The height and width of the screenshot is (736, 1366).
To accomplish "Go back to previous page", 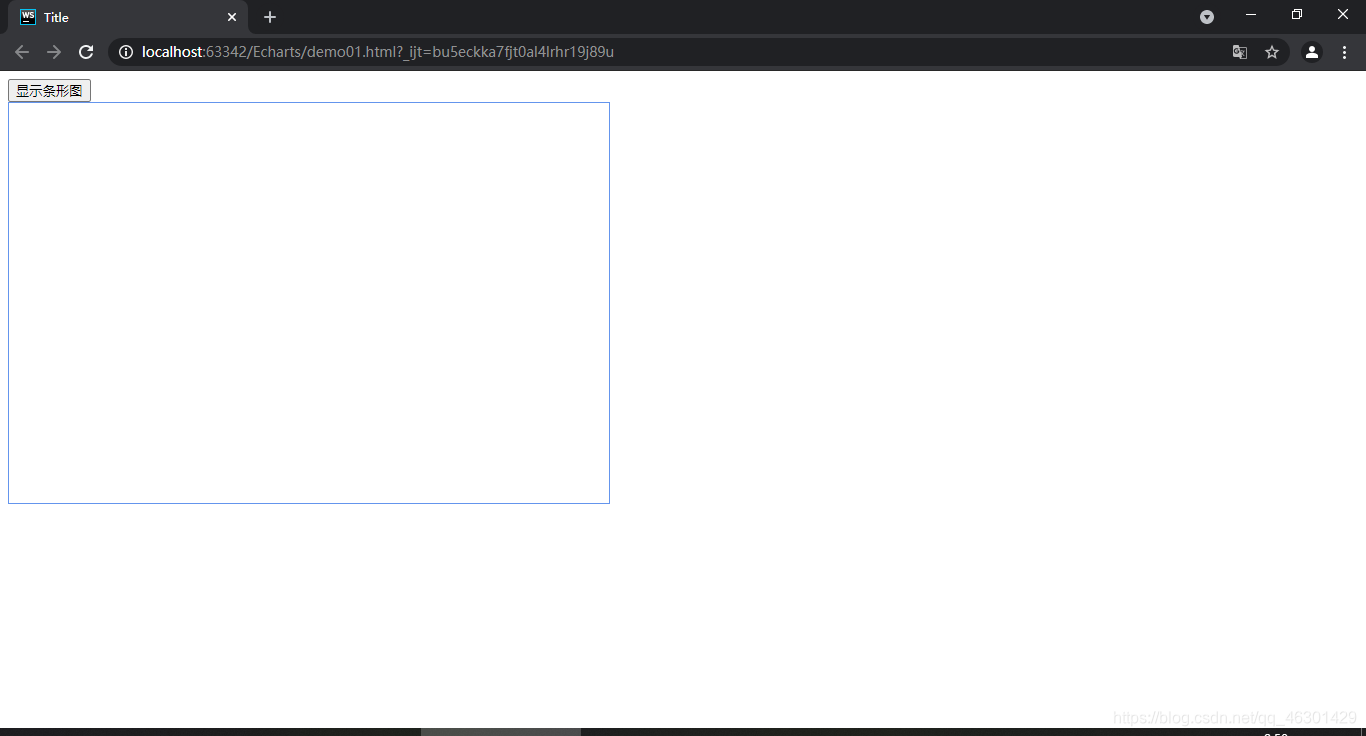I will coord(22,52).
